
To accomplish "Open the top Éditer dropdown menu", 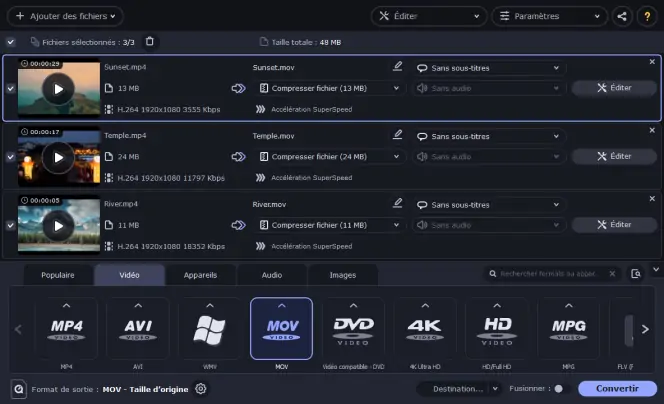I will [x=429, y=16].
